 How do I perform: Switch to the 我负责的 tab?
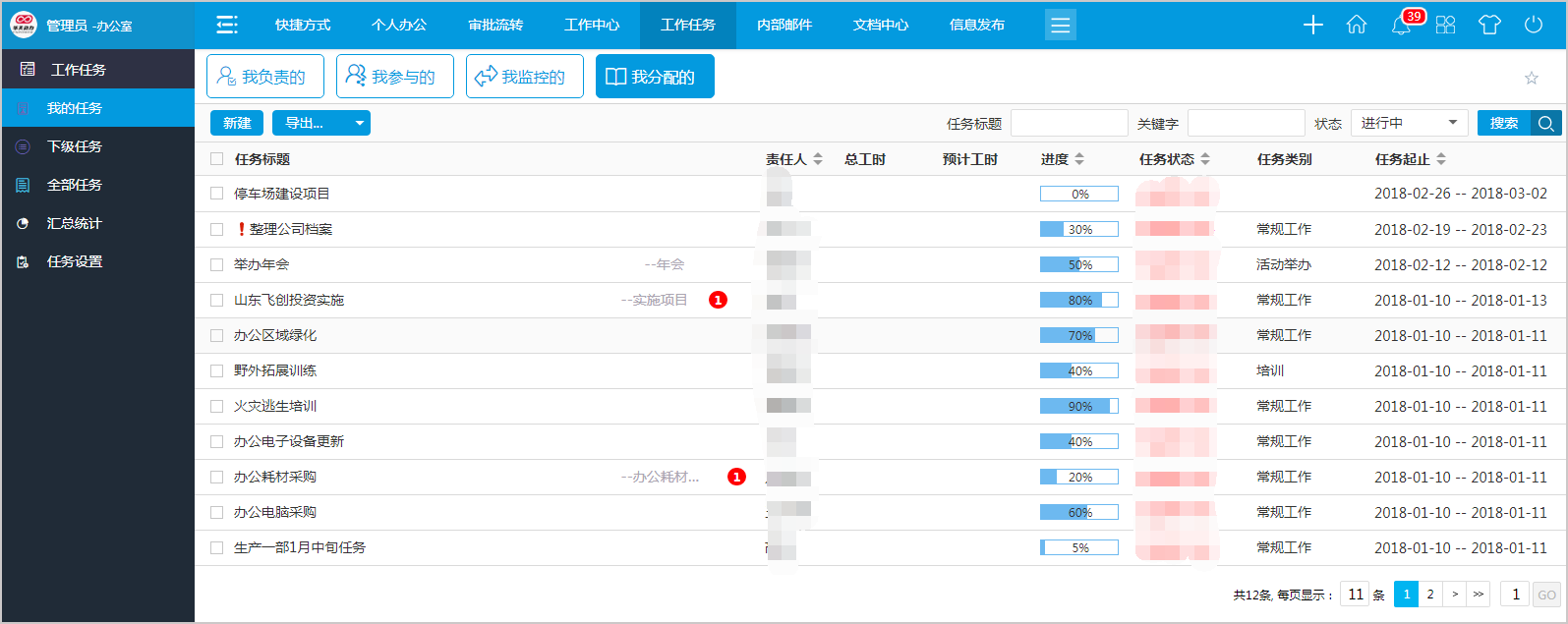point(261,77)
